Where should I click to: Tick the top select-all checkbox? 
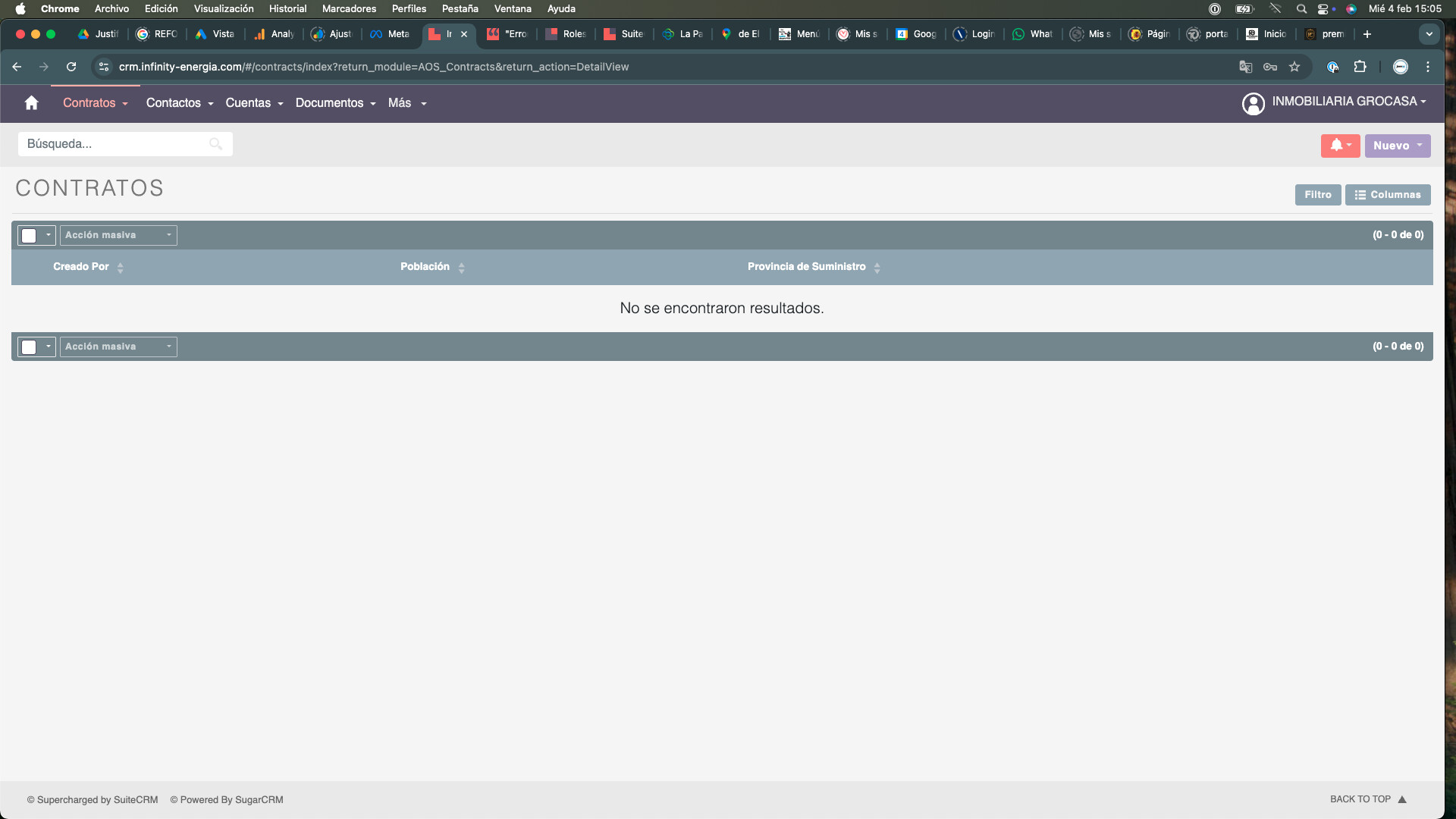(x=29, y=236)
